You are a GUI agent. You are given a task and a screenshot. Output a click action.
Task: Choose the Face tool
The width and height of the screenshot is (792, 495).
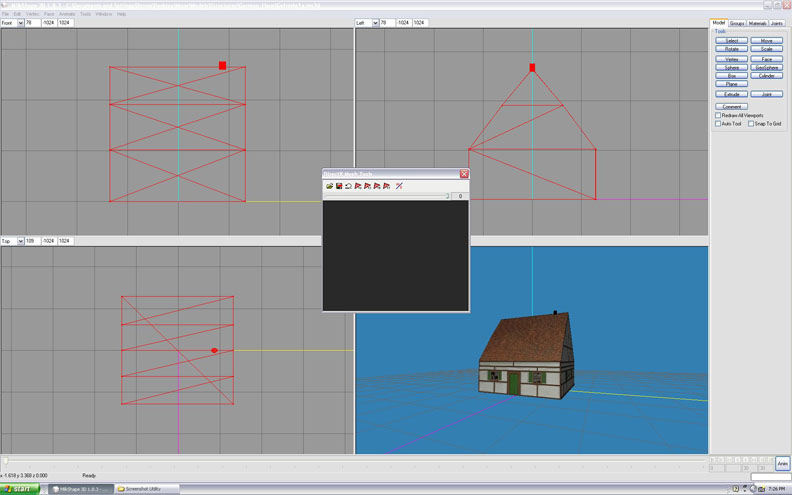coord(766,59)
